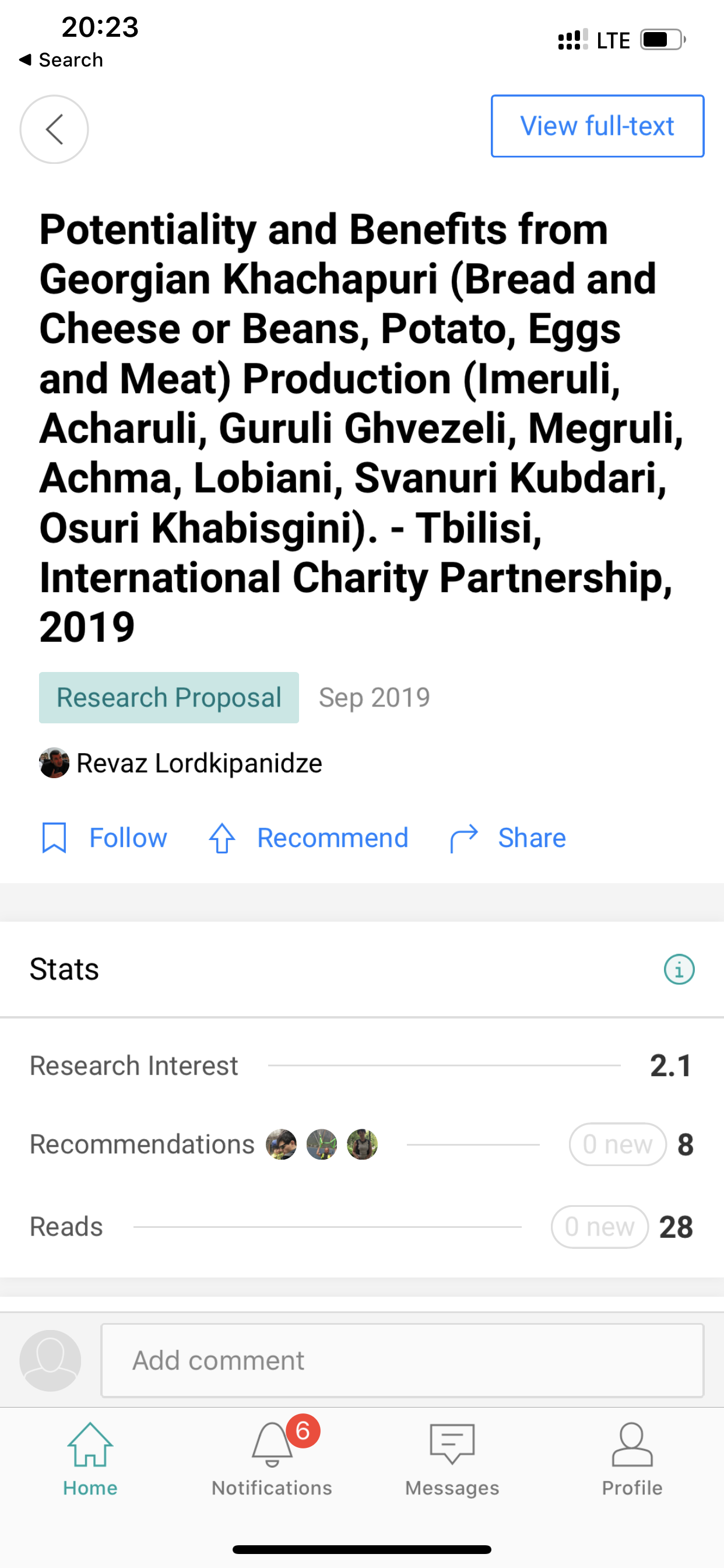Tap the Research Proposal tag

[168, 698]
